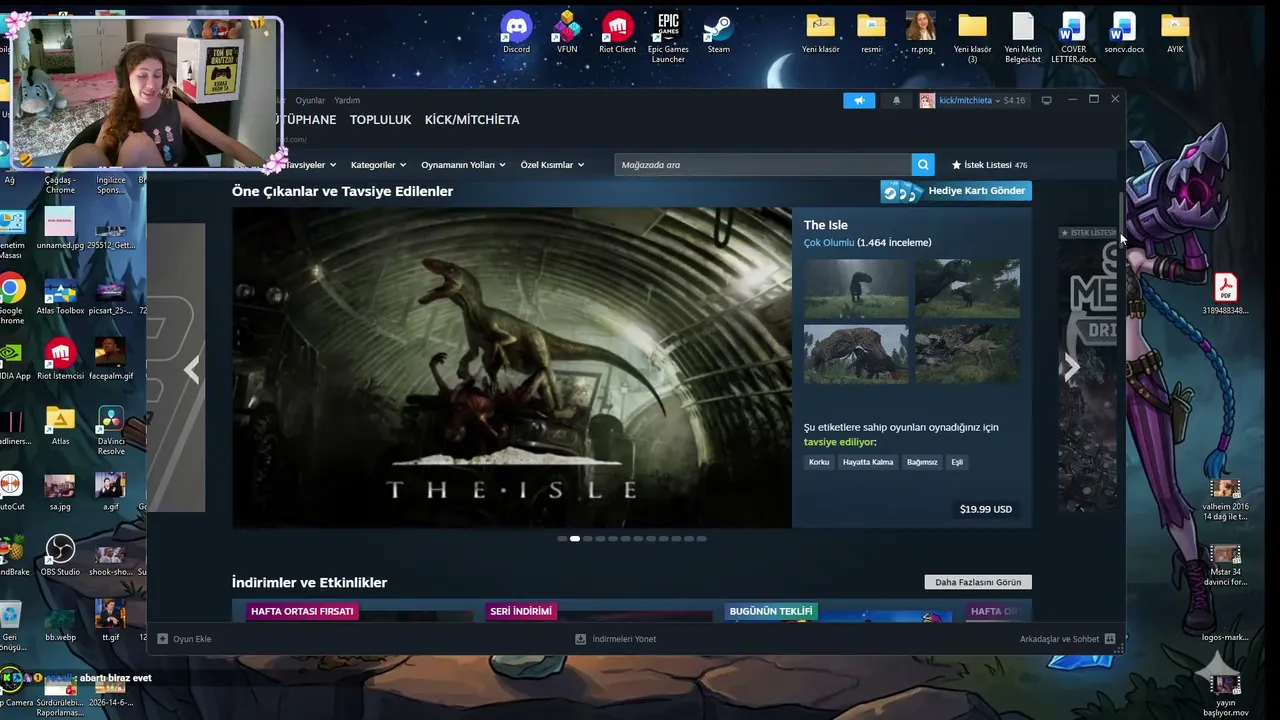Select the last carousel page dot
Image resolution: width=1280 pixels, height=720 pixels.
701,539
